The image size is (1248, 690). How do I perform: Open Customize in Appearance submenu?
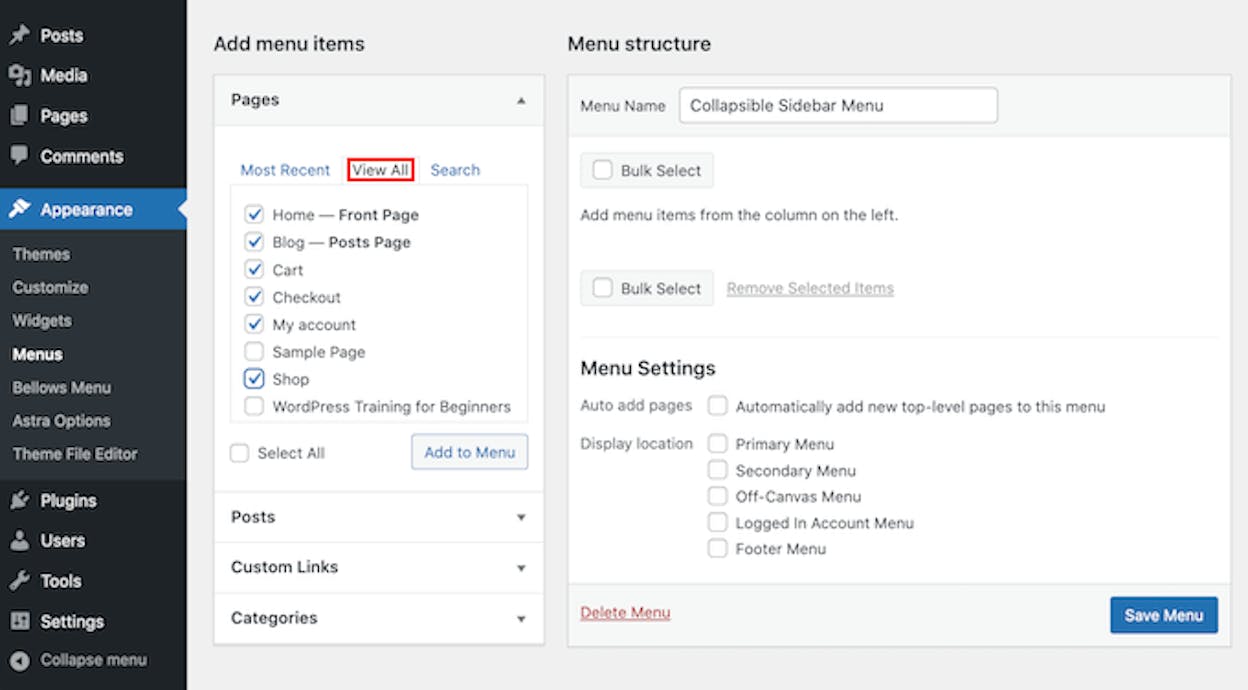pos(50,287)
